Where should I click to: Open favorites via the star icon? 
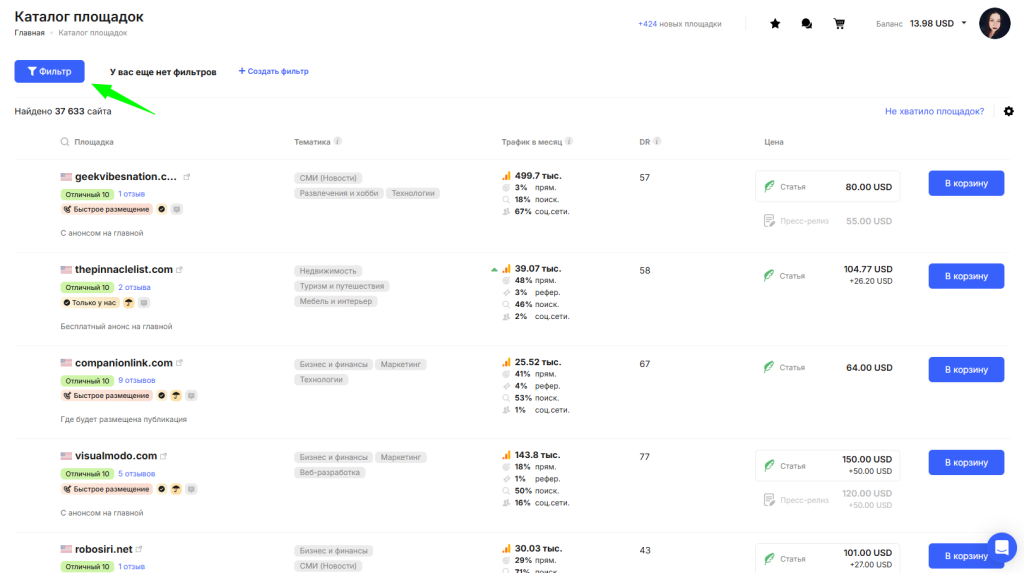click(x=775, y=24)
